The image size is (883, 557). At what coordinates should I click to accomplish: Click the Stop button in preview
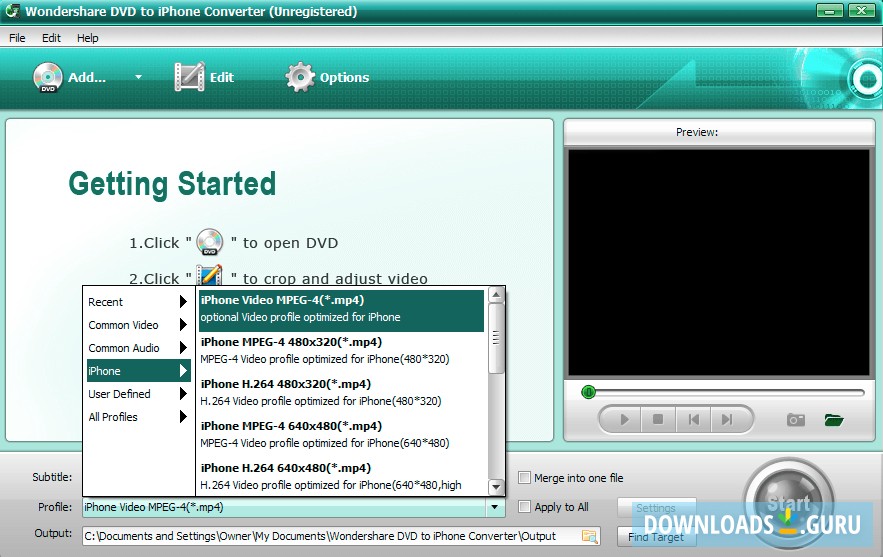pos(658,420)
